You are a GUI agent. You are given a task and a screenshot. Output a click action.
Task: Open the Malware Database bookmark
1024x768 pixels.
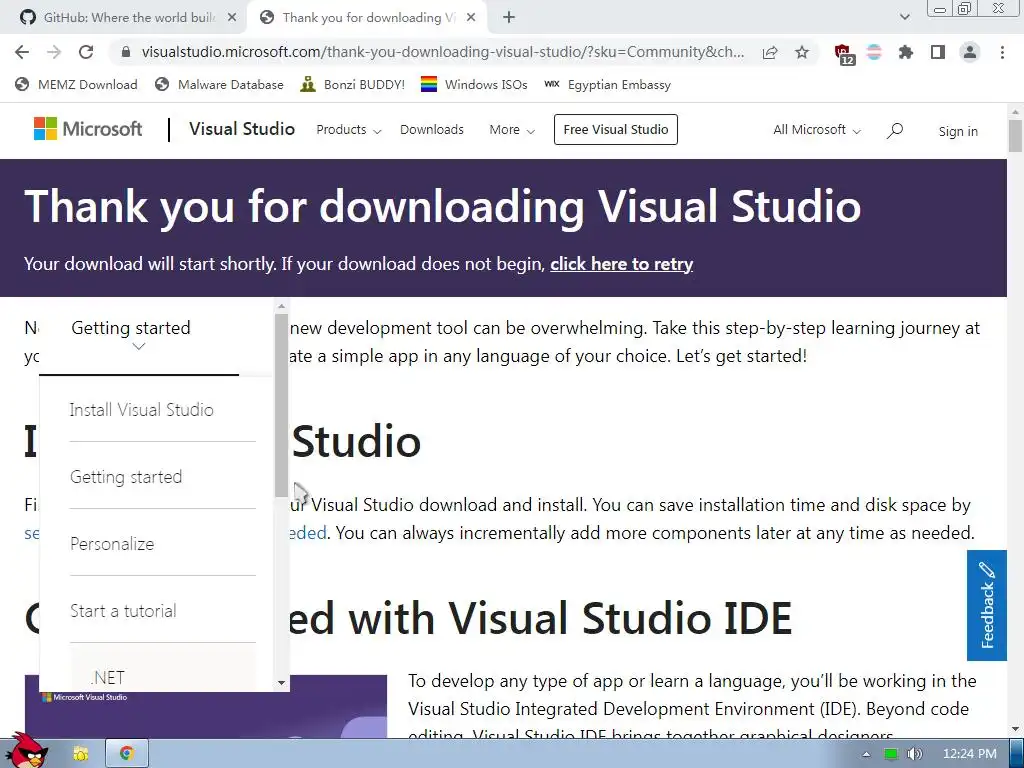pos(219,84)
